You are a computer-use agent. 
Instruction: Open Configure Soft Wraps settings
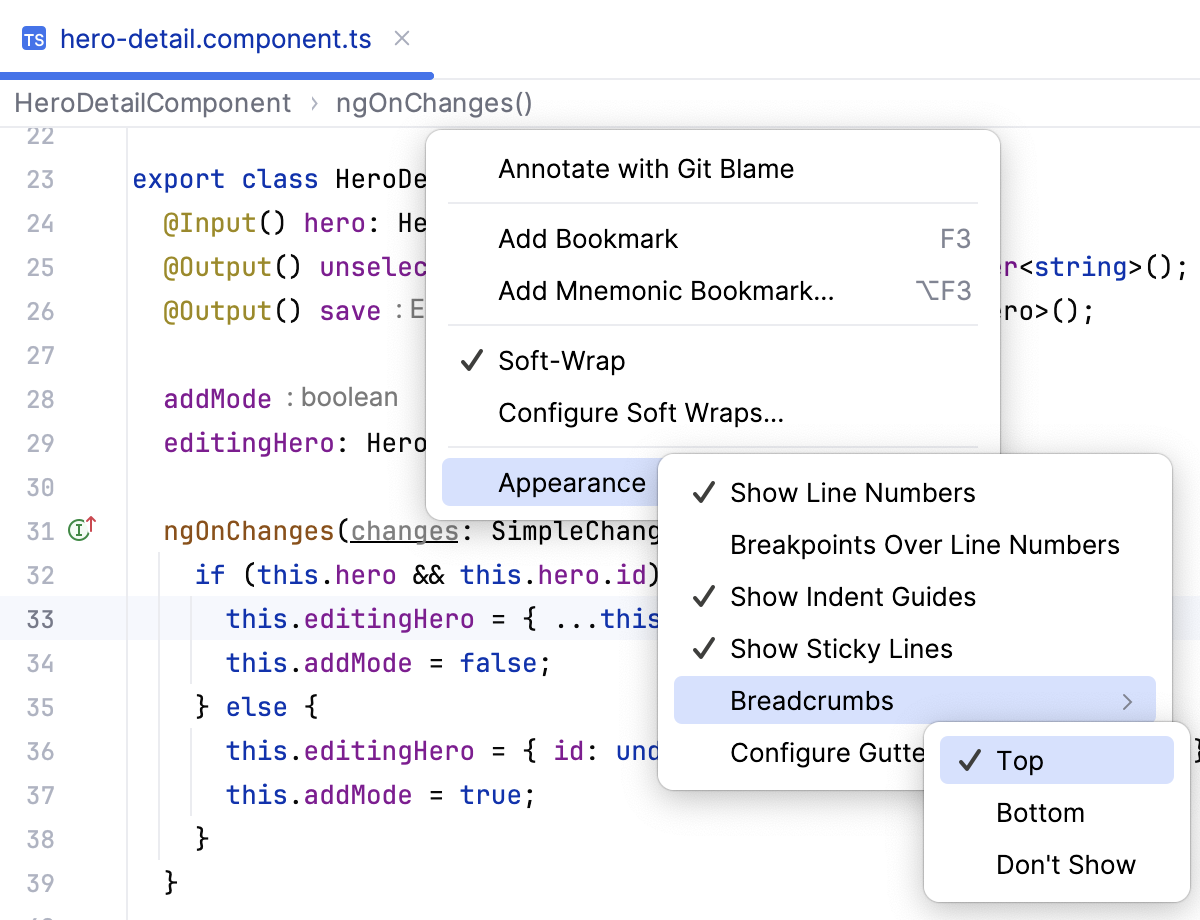tap(640, 413)
